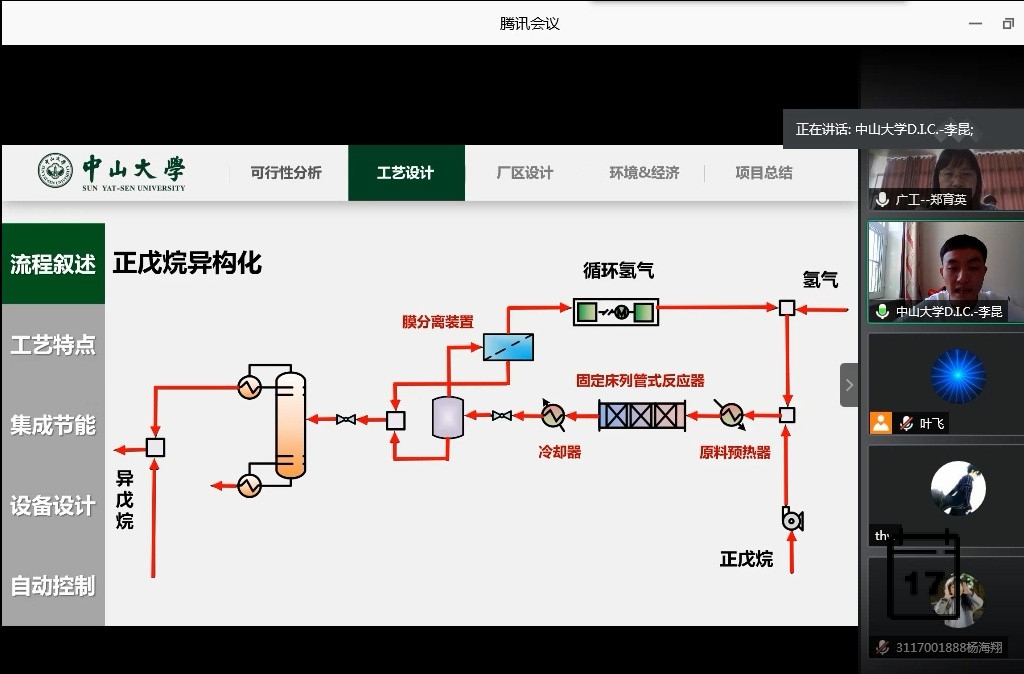Open 集成节能 section in sidebar
The width and height of the screenshot is (1024, 674).
pos(53,425)
